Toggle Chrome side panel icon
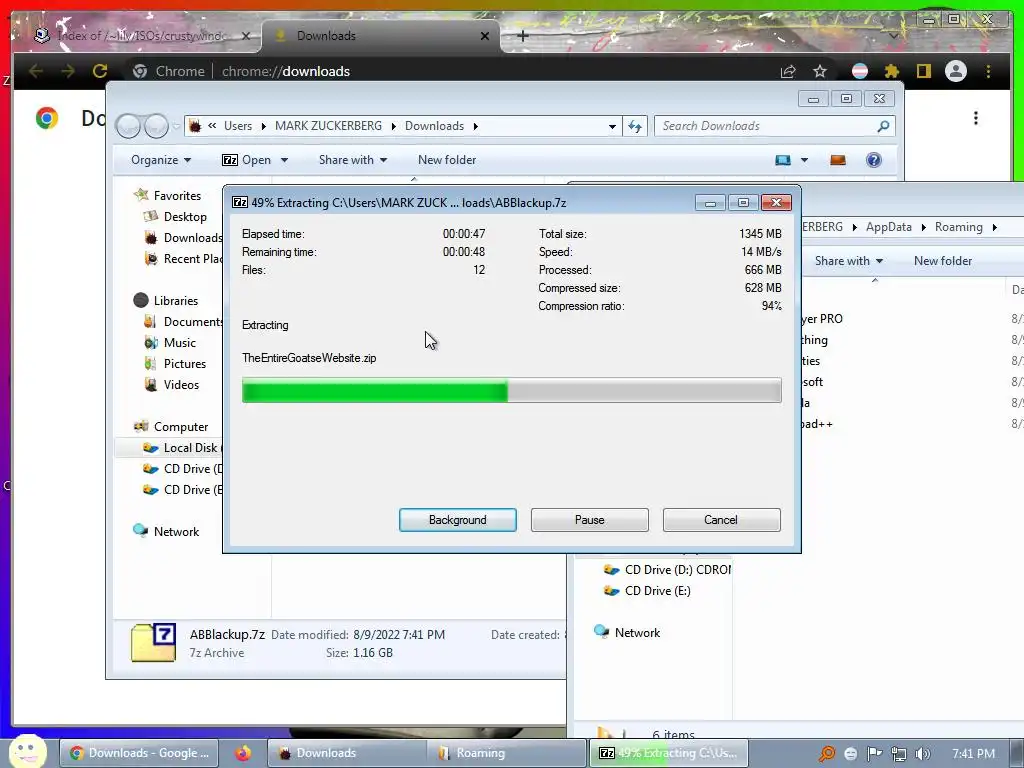1024x768 pixels. pyautogui.click(x=923, y=71)
